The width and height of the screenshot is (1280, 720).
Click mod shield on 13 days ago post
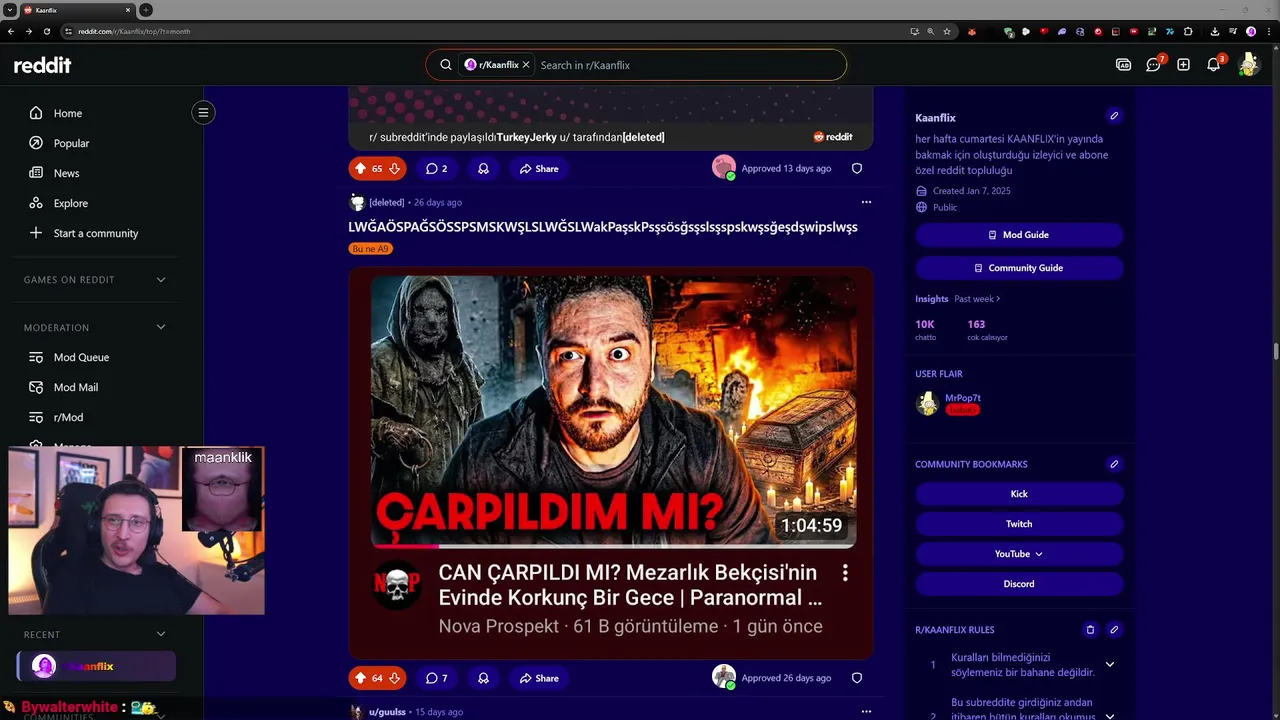click(x=857, y=169)
